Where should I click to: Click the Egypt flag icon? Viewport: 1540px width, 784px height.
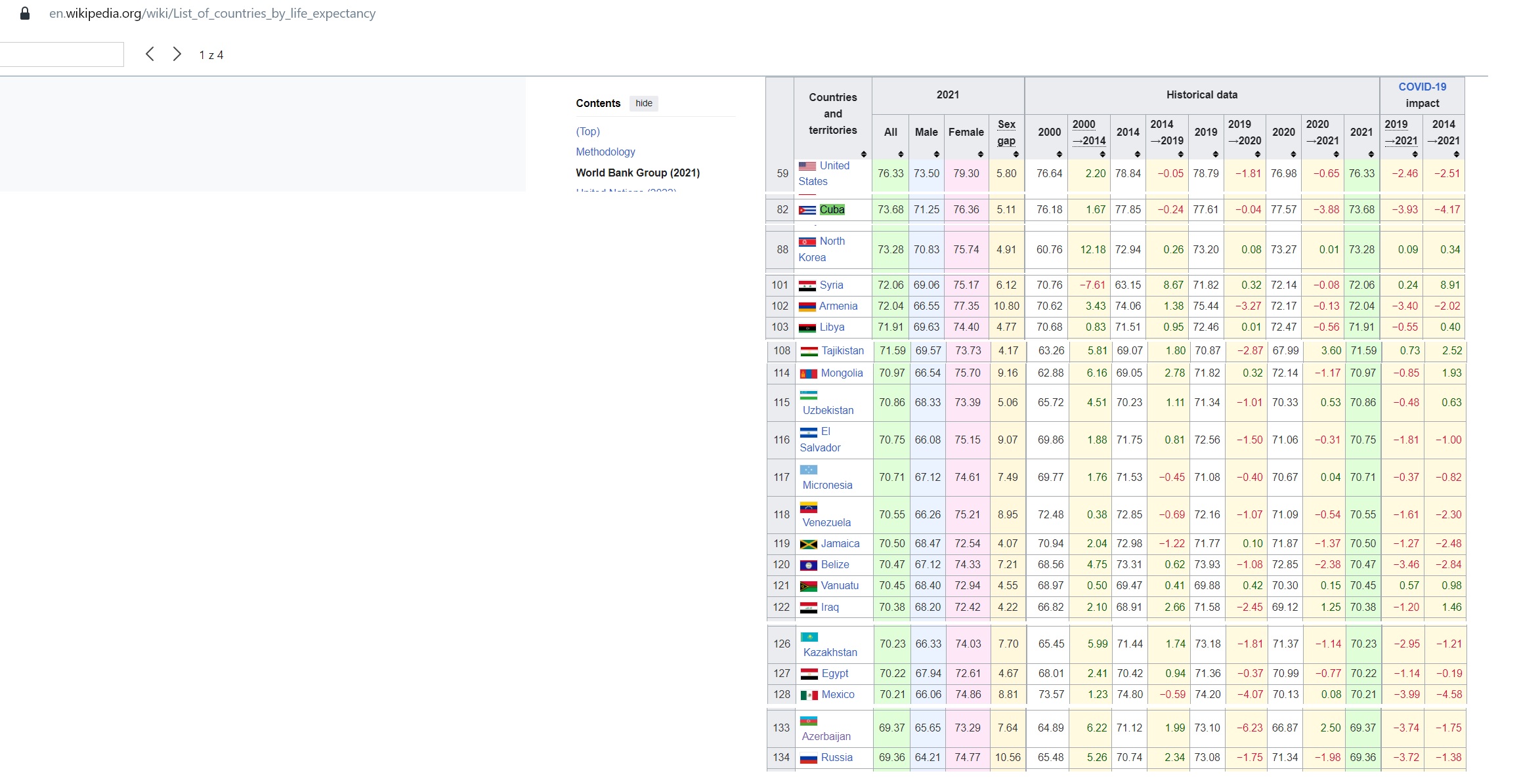[x=809, y=674]
